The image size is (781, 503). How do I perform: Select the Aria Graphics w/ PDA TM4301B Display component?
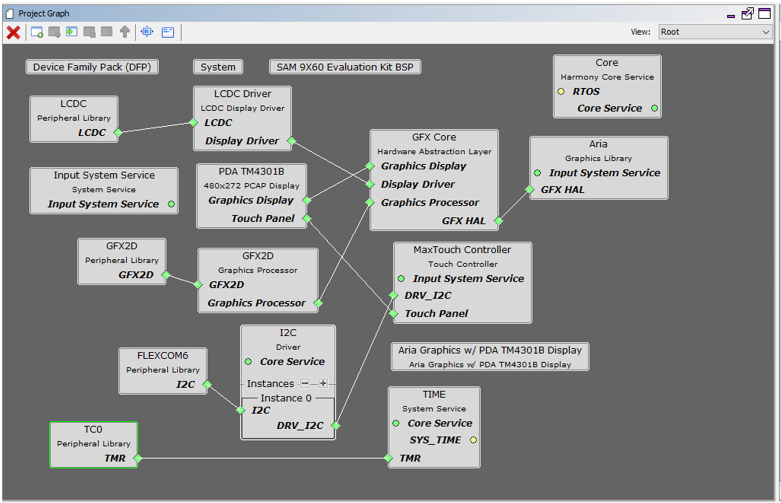click(490, 357)
